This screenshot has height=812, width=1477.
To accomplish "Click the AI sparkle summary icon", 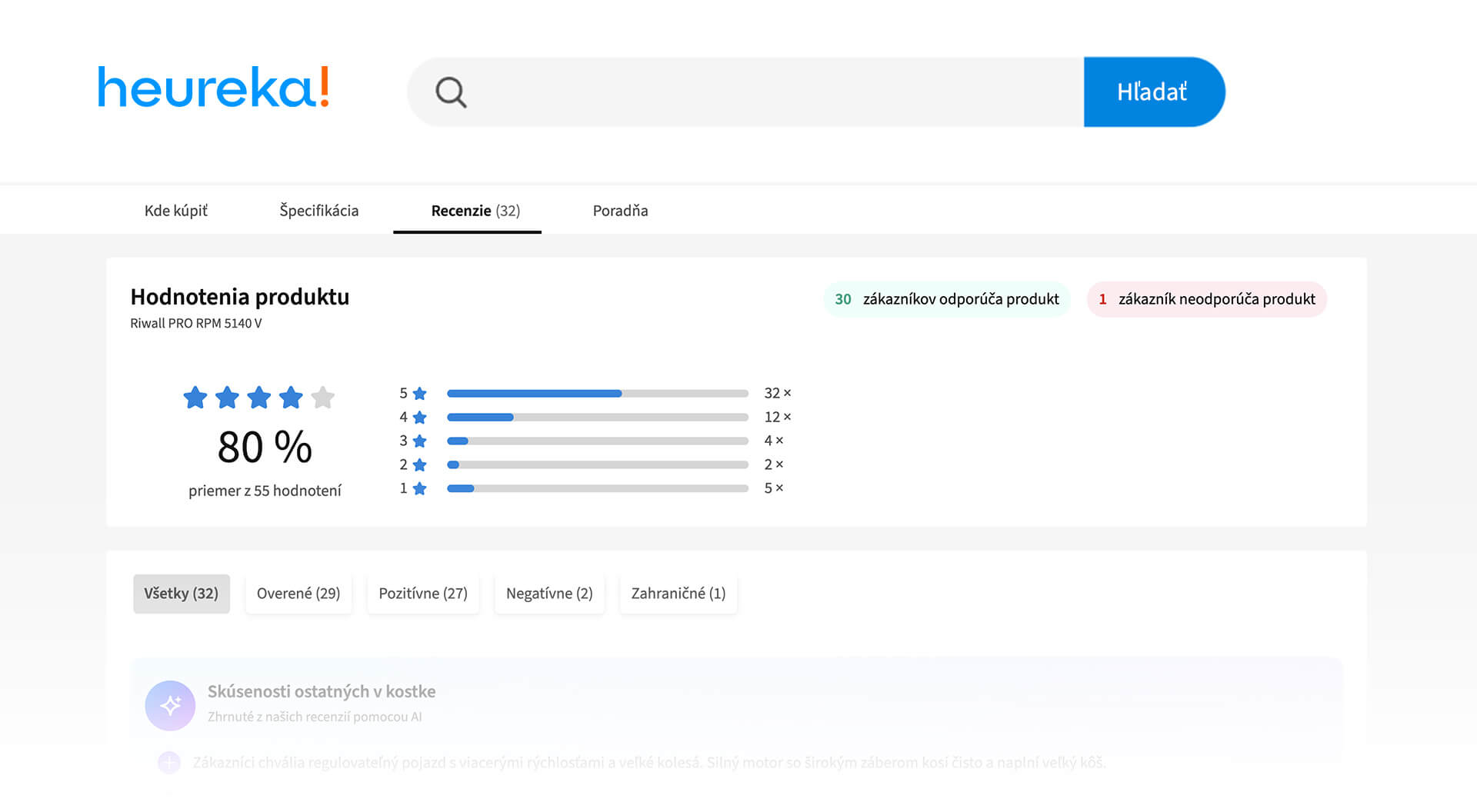I will pos(170,705).
